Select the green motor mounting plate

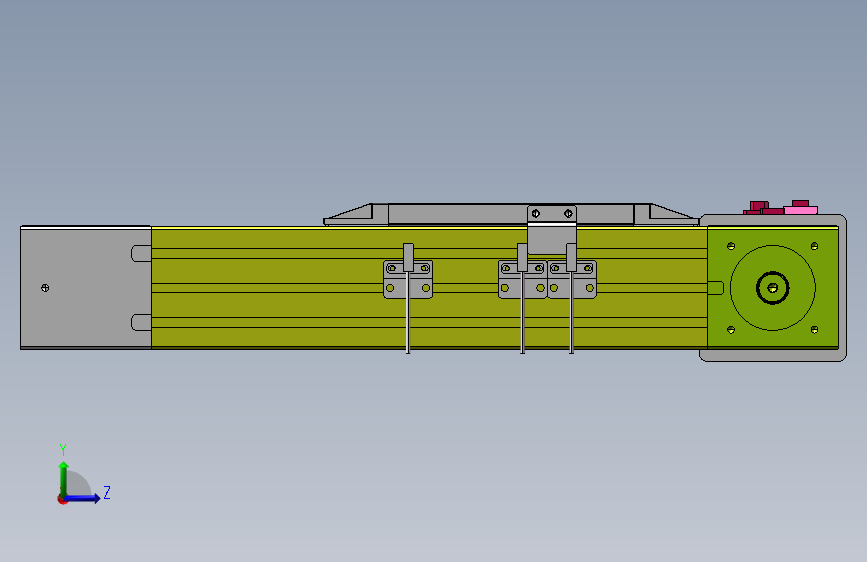pos(772,288)
